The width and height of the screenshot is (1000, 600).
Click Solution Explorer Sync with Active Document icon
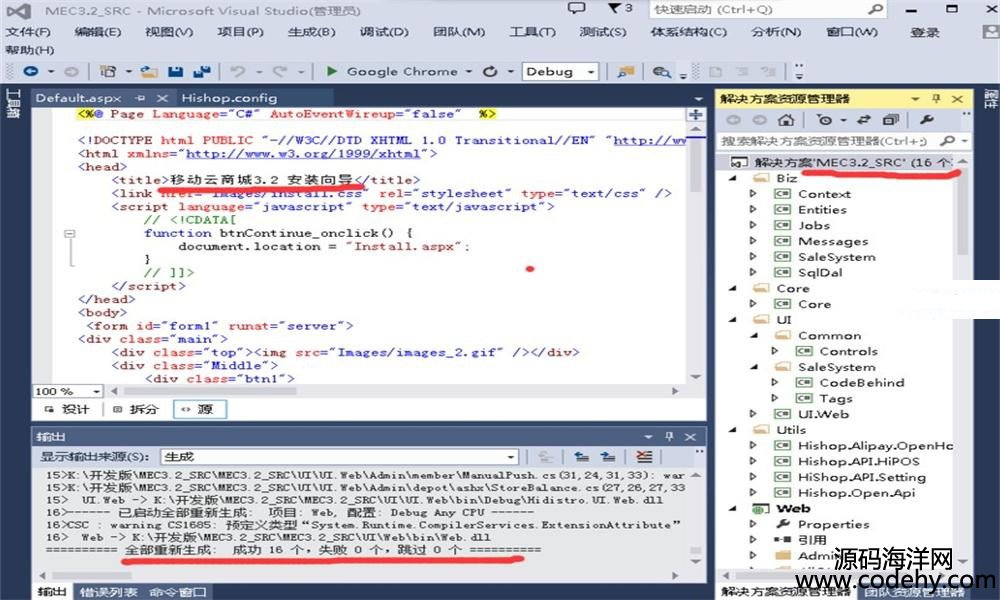click(864, 119)
